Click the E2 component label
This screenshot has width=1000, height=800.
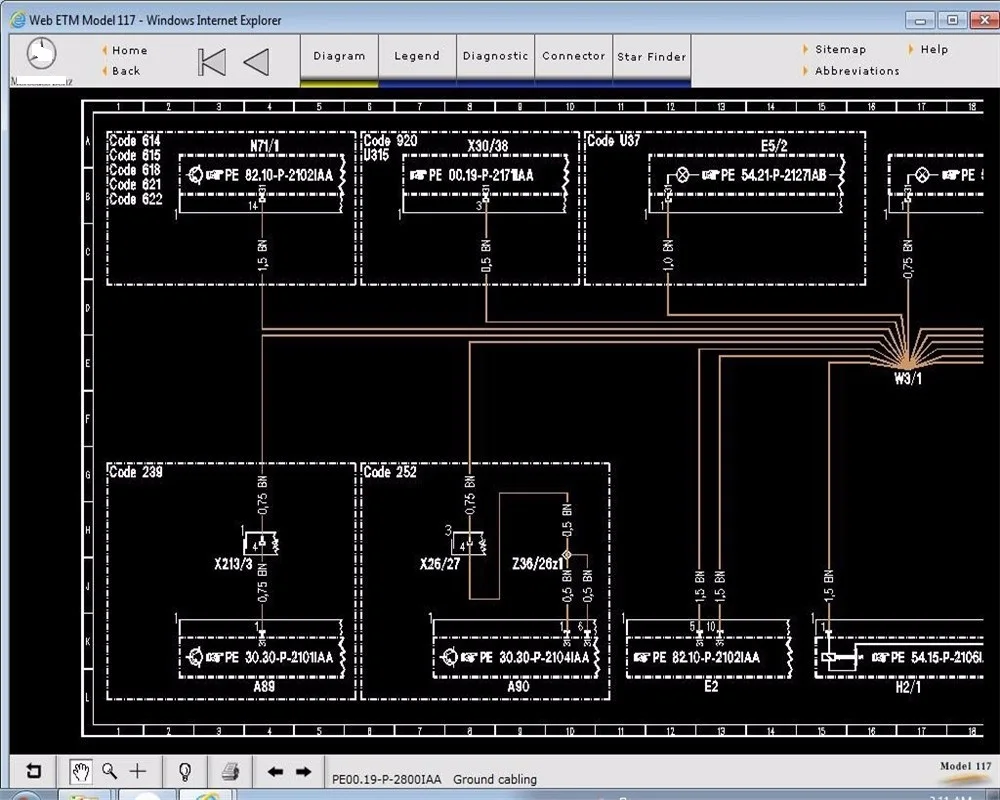(711, 686)
